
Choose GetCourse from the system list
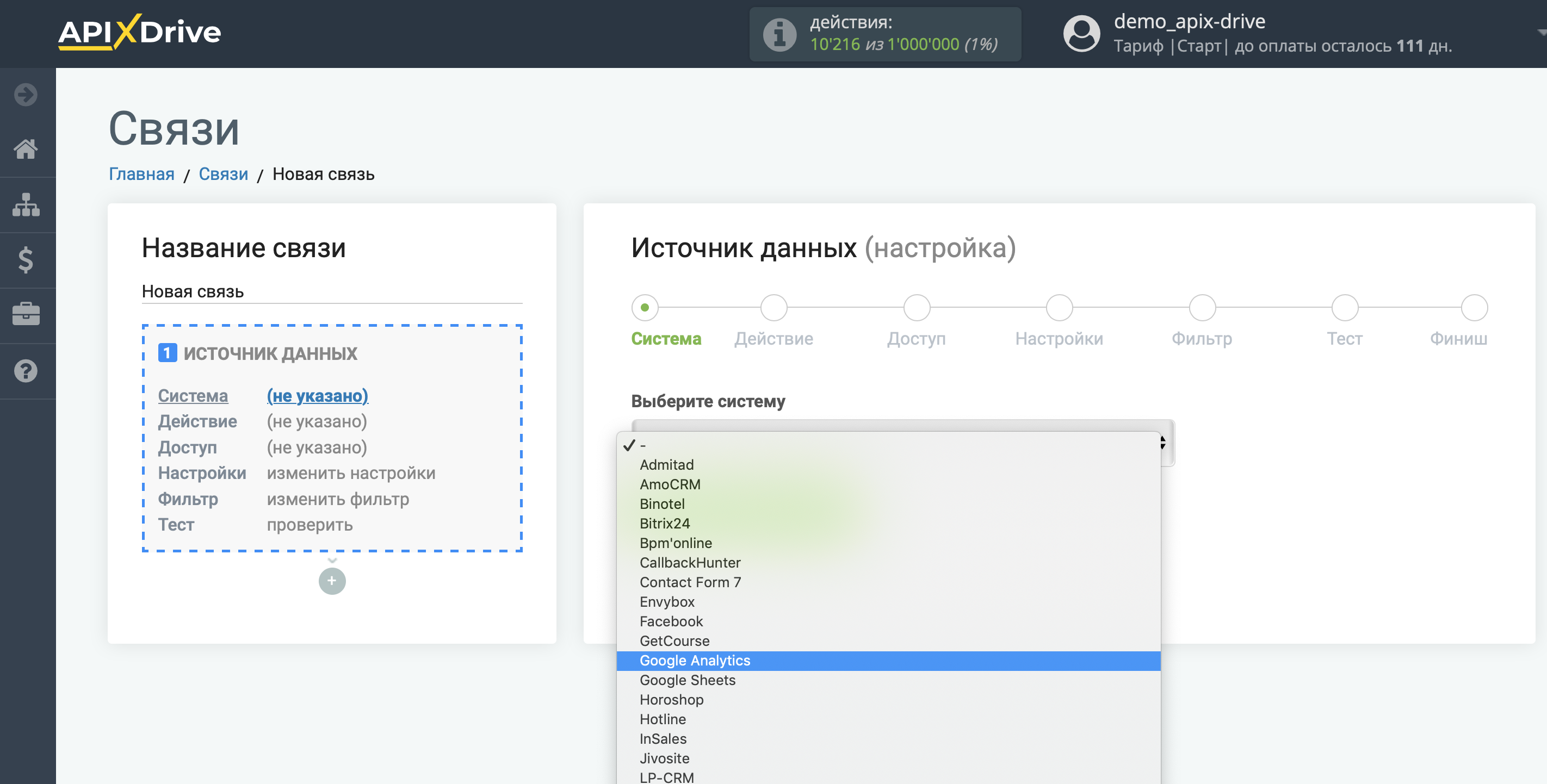tap(888, 641)
